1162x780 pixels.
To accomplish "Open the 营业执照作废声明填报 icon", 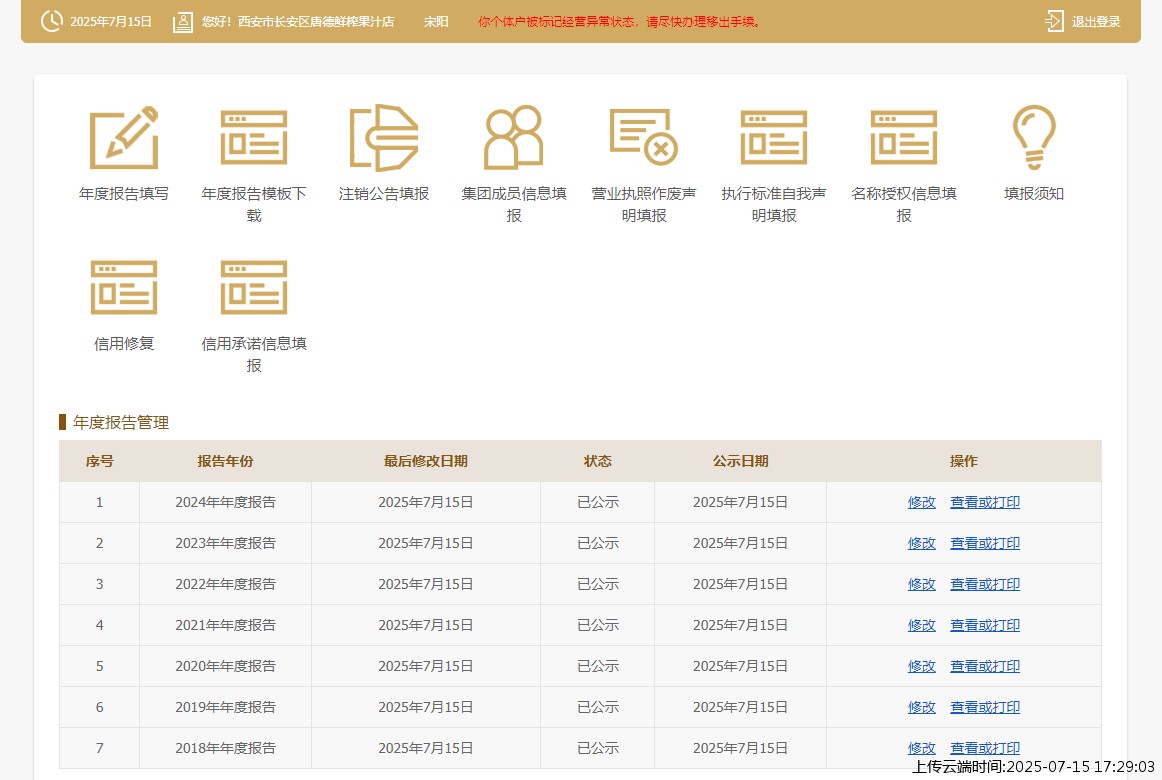I will (643, 137).
